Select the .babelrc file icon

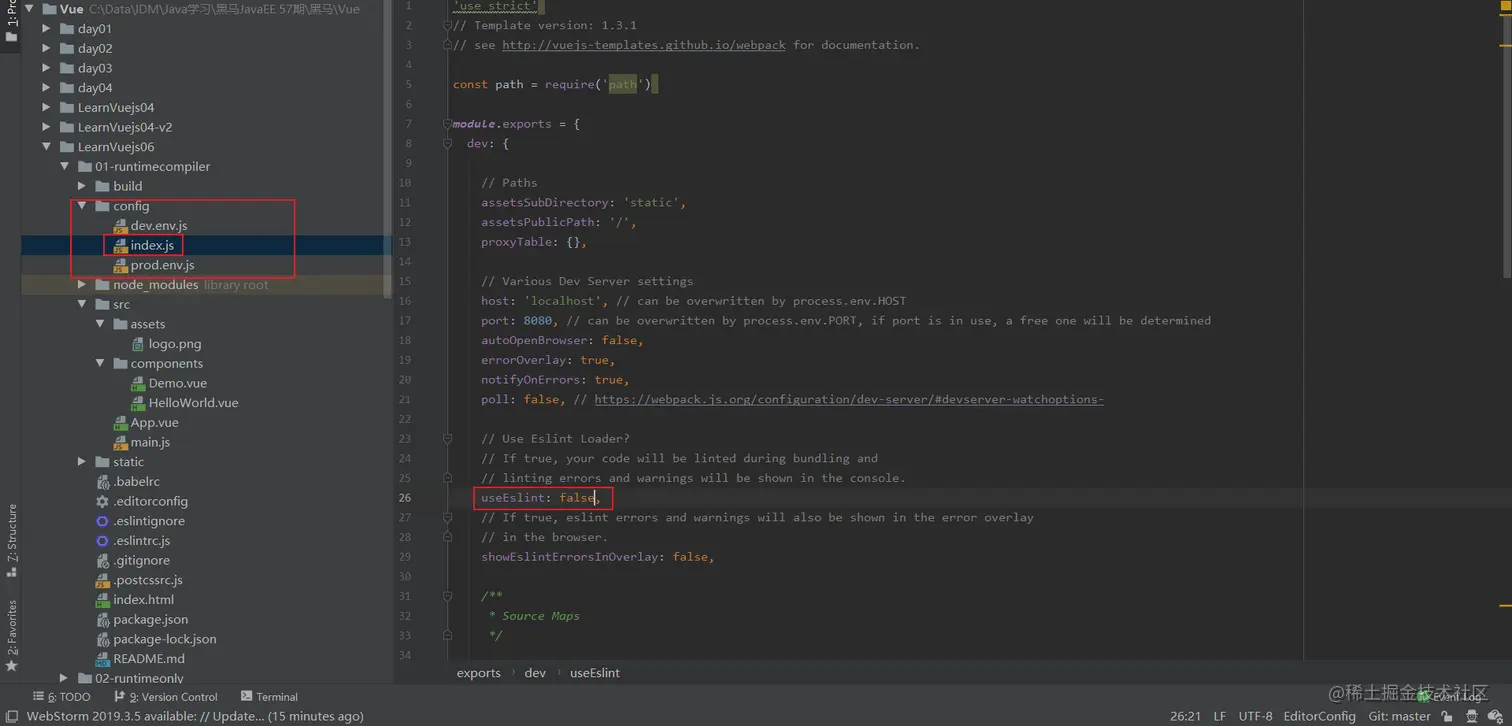[102, 482]
